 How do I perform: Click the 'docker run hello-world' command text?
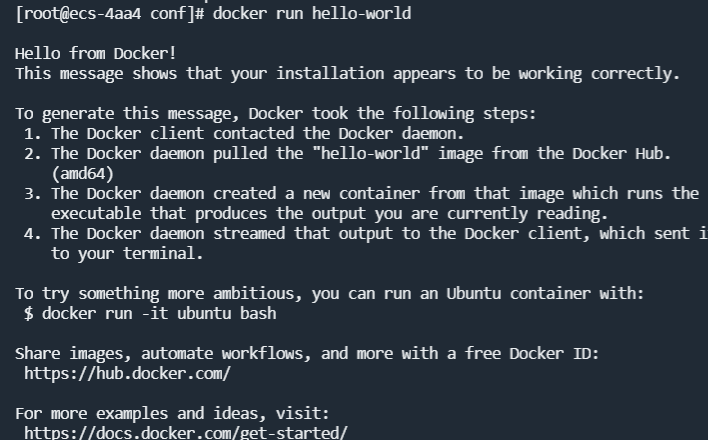(312, 13)
